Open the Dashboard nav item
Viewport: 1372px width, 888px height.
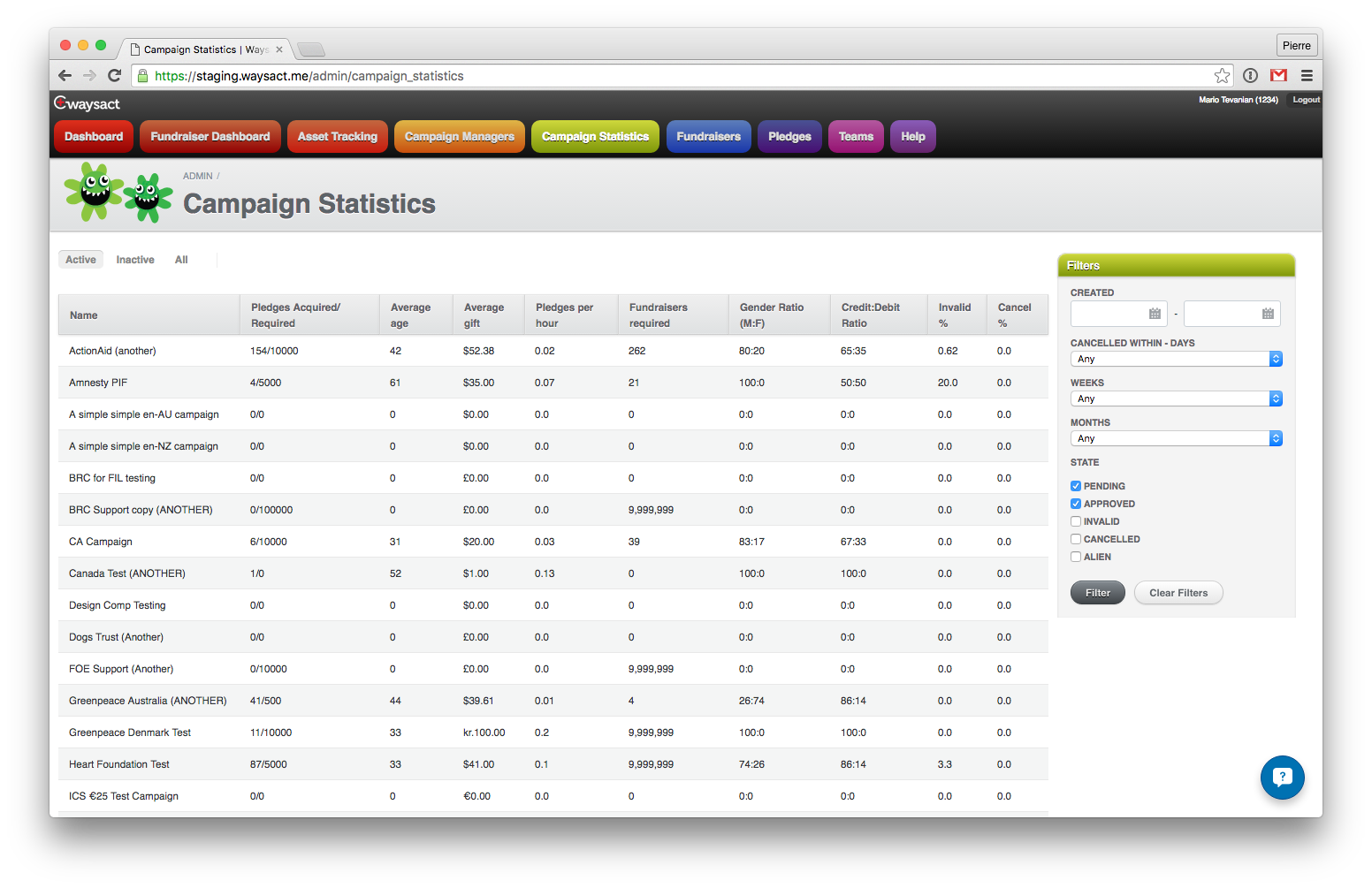(94, 136)
